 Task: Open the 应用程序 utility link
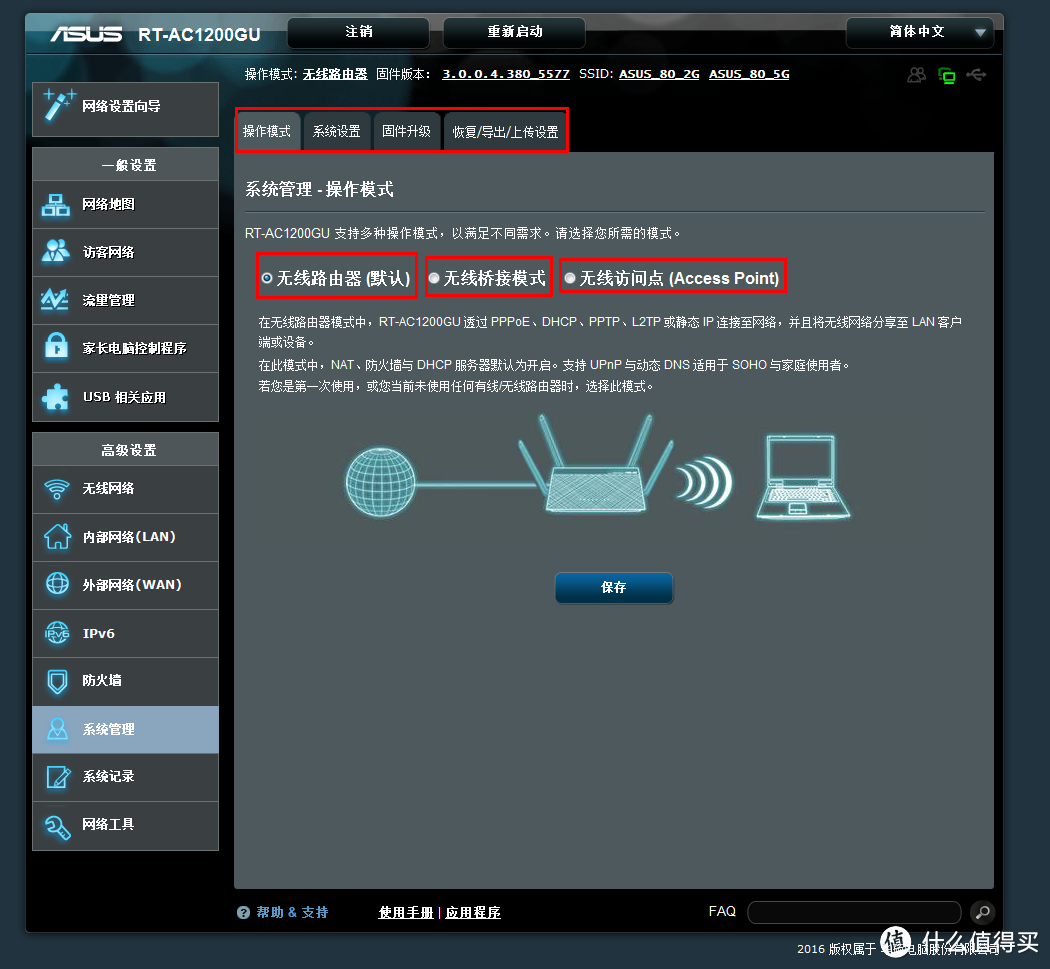click(473, 912)
